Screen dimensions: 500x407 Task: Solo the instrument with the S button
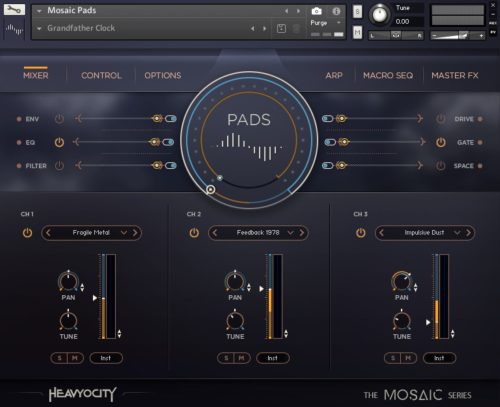[x=357, y=12]
